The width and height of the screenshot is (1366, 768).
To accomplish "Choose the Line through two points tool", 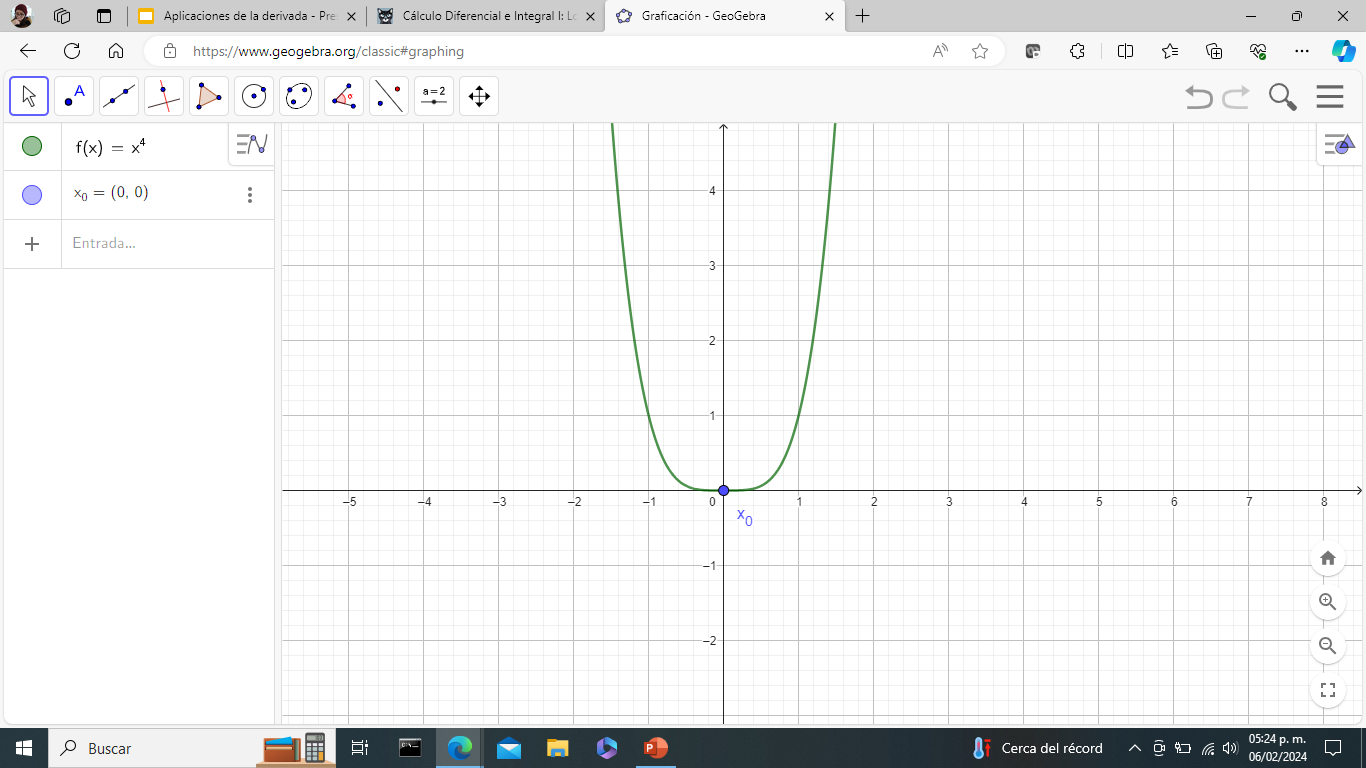I will pyautogui.click(x=119, y=96).
